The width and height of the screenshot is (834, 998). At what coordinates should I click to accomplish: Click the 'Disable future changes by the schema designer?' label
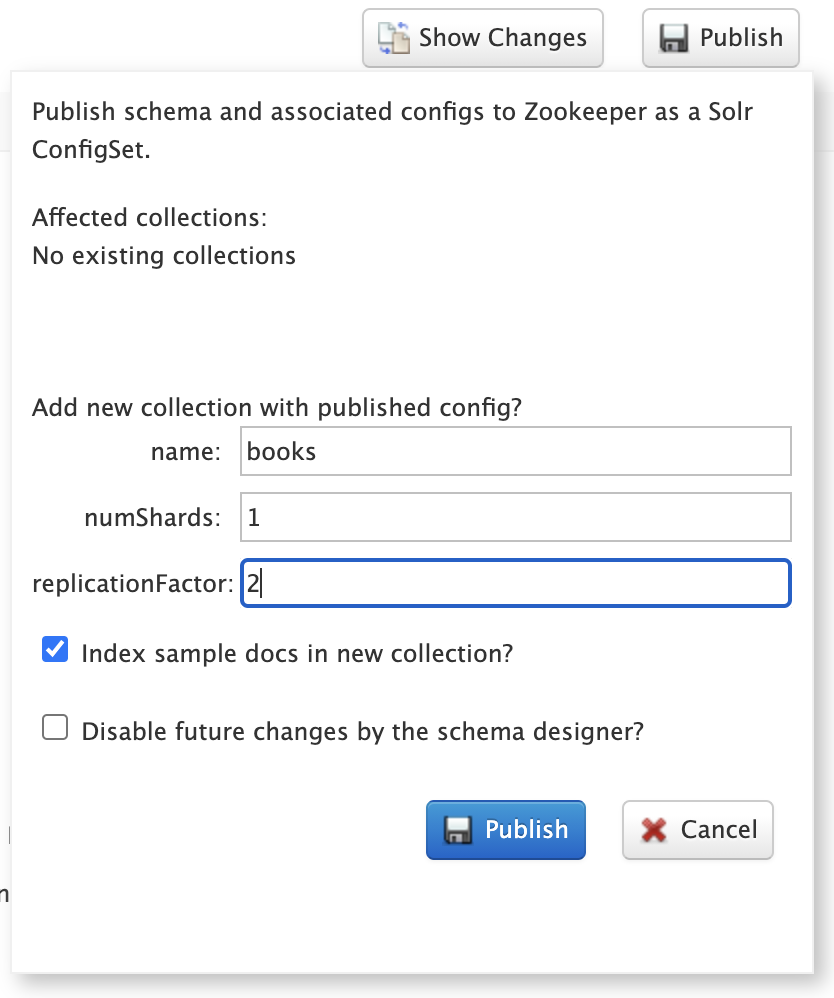tap(362, 731)
